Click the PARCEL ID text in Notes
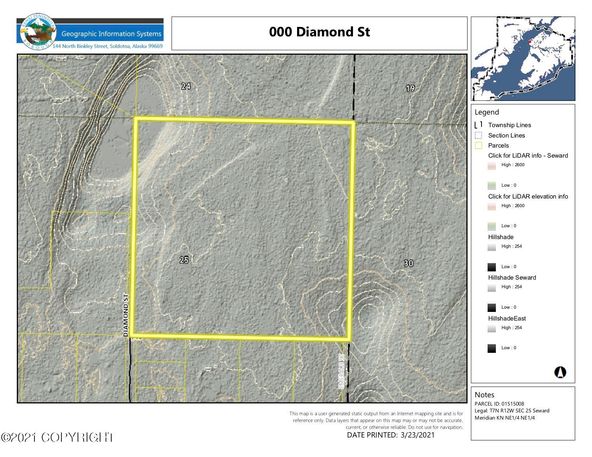592x457 pixels. pyautogui.click(x=499, y=404)
